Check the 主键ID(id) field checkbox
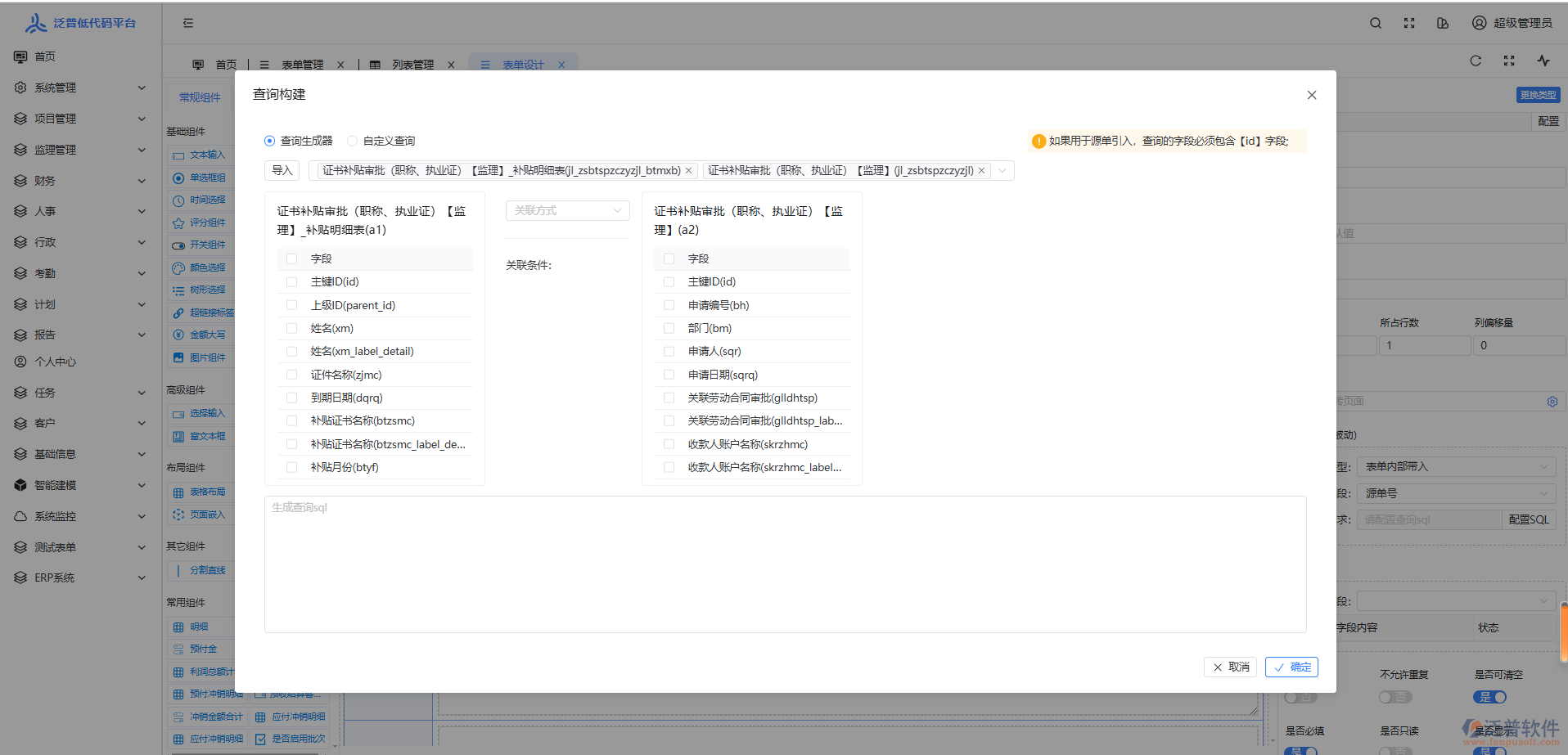 (292, 281)
